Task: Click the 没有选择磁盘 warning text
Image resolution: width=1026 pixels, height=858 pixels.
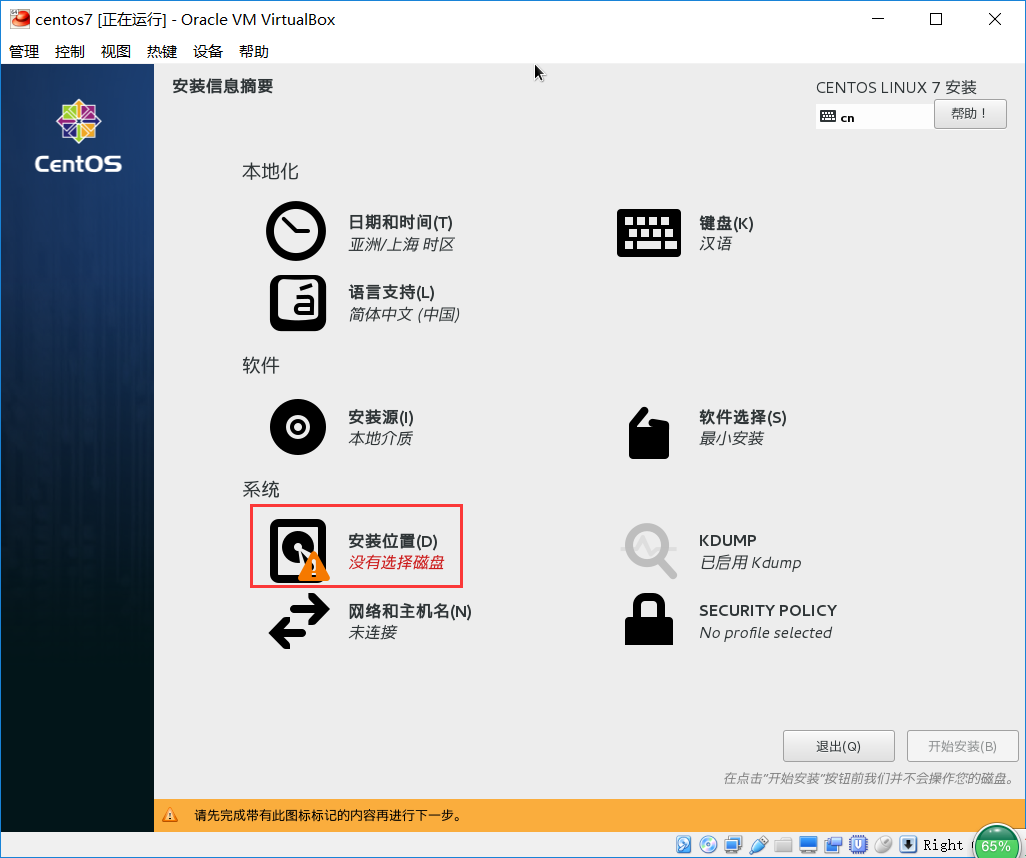Action: [x=397, y=562]
